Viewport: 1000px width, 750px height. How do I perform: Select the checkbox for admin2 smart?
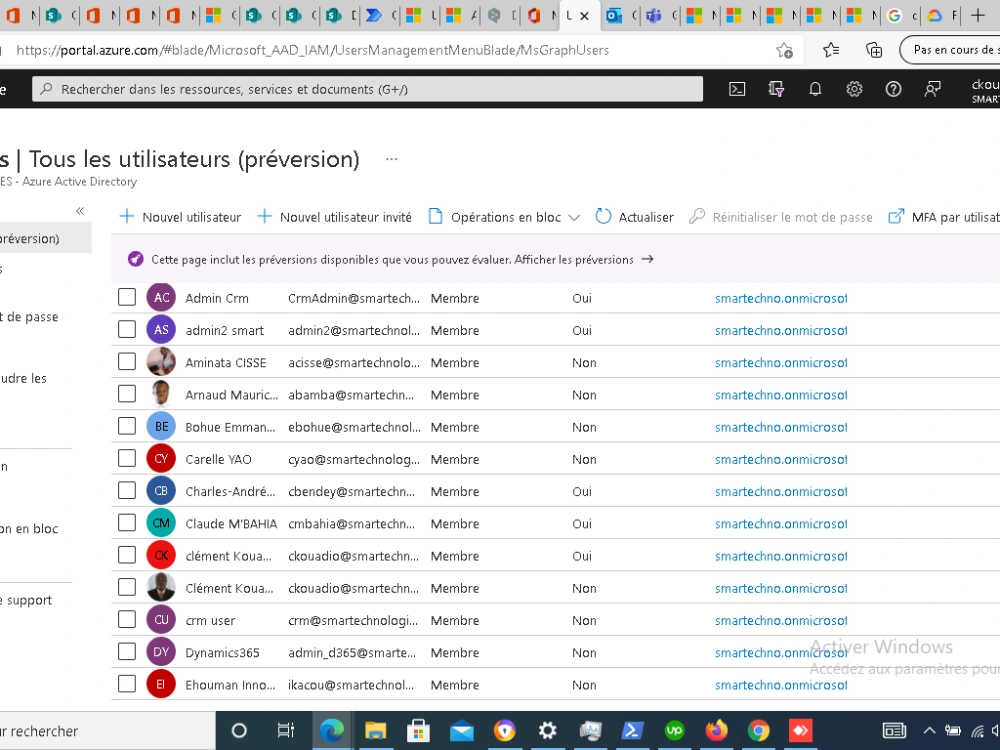tap(127, 330)
